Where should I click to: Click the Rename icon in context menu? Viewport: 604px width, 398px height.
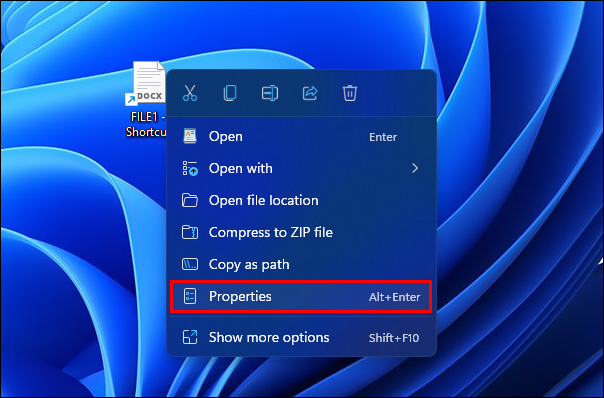[x=270, y=93]
